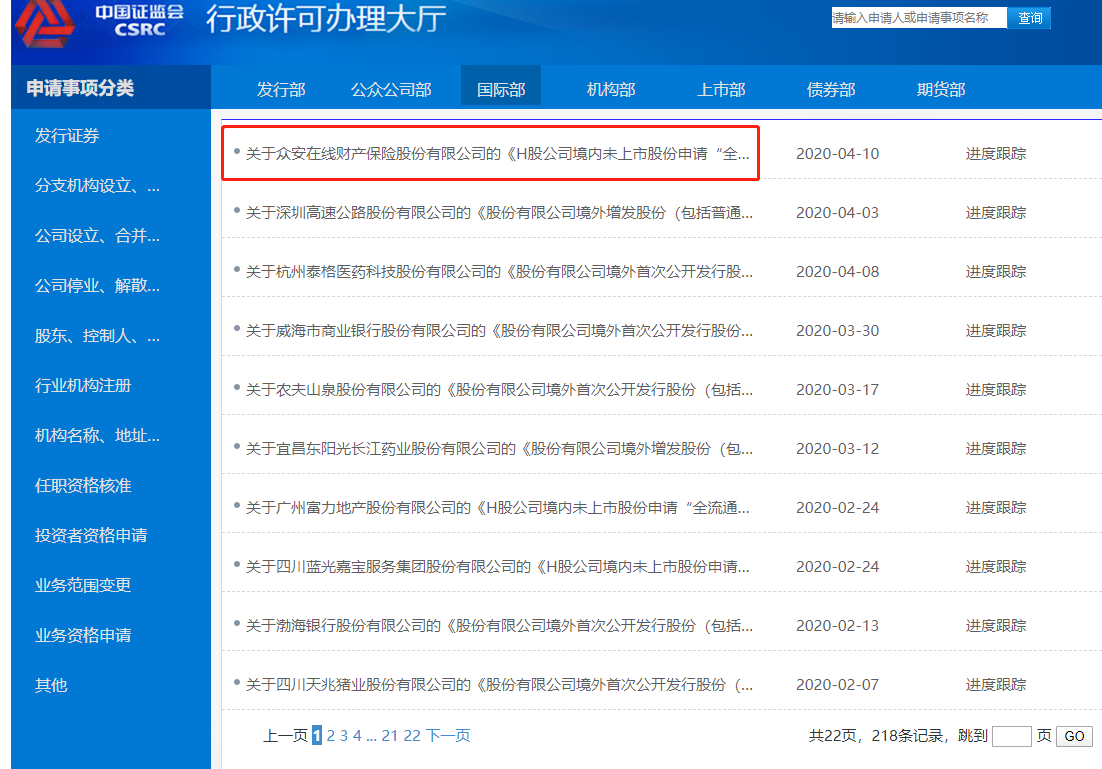Screen dimensions: 1102x769
Task: Click 进度跟踪 for the 2020-03-30 row
Action: (x=996, y=331)
